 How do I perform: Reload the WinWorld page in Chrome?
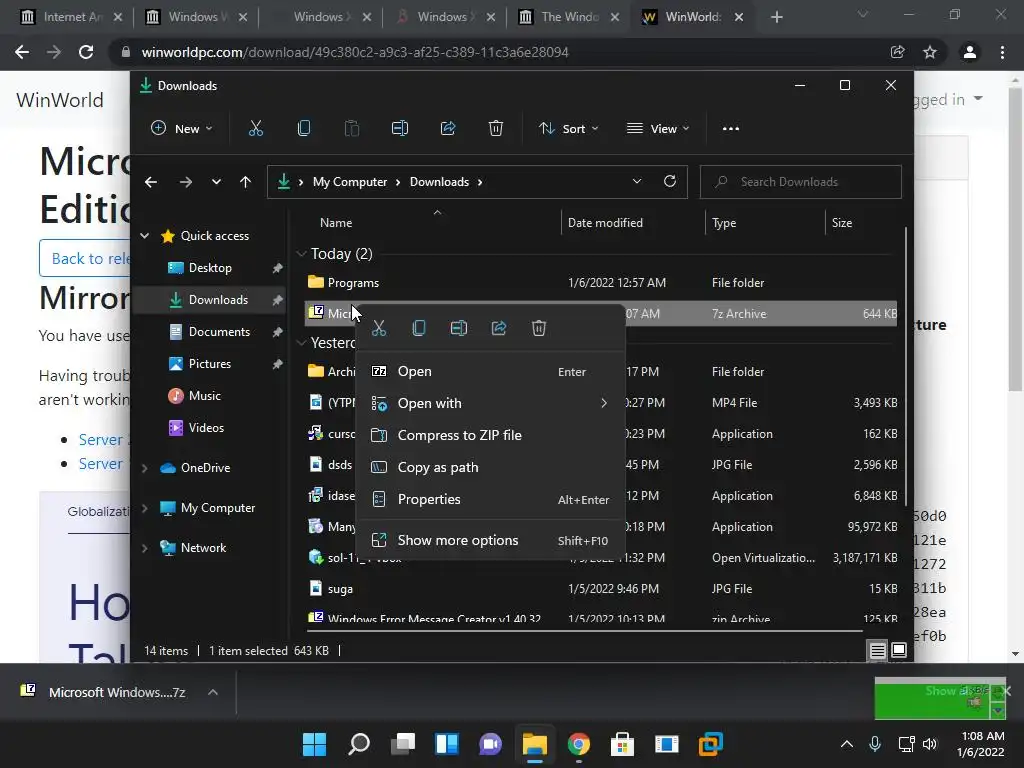[86, 52]
